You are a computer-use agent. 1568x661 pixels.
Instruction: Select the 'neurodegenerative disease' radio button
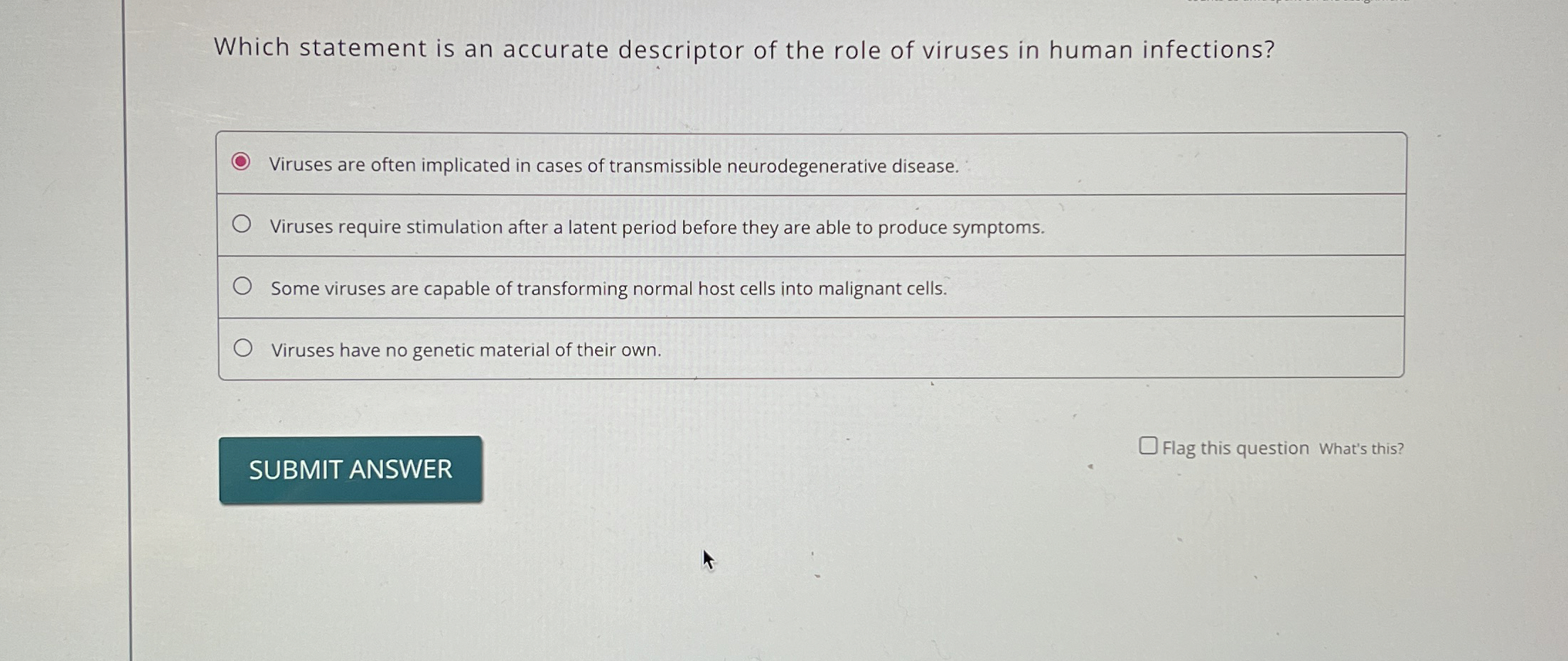coord(242,162)
